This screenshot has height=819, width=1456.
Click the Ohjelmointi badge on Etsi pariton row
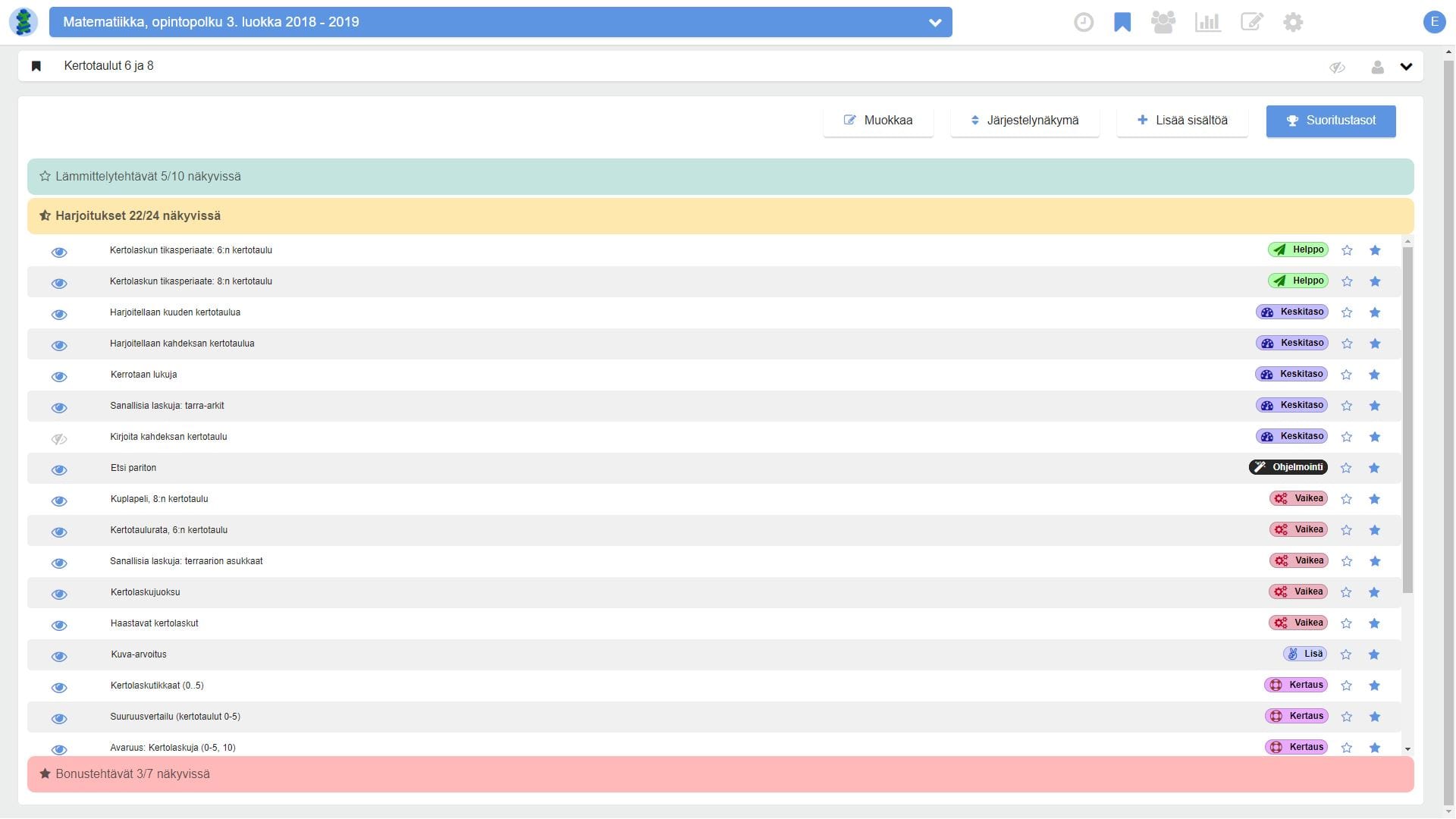[1288, 467]
